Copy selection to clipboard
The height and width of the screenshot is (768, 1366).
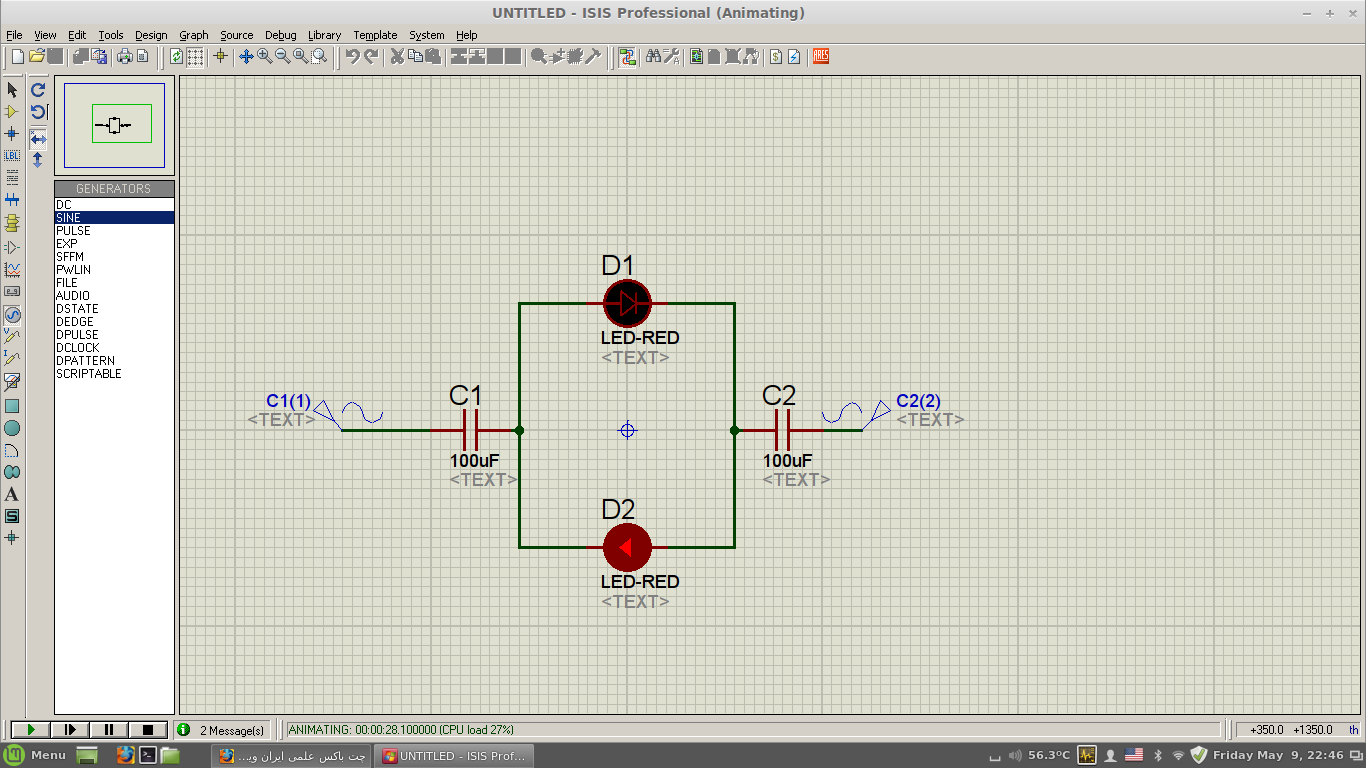(x=415, y=56)
